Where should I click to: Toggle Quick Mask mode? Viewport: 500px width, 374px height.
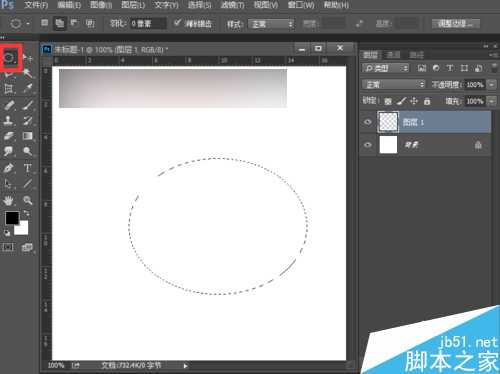click(8, 247)
